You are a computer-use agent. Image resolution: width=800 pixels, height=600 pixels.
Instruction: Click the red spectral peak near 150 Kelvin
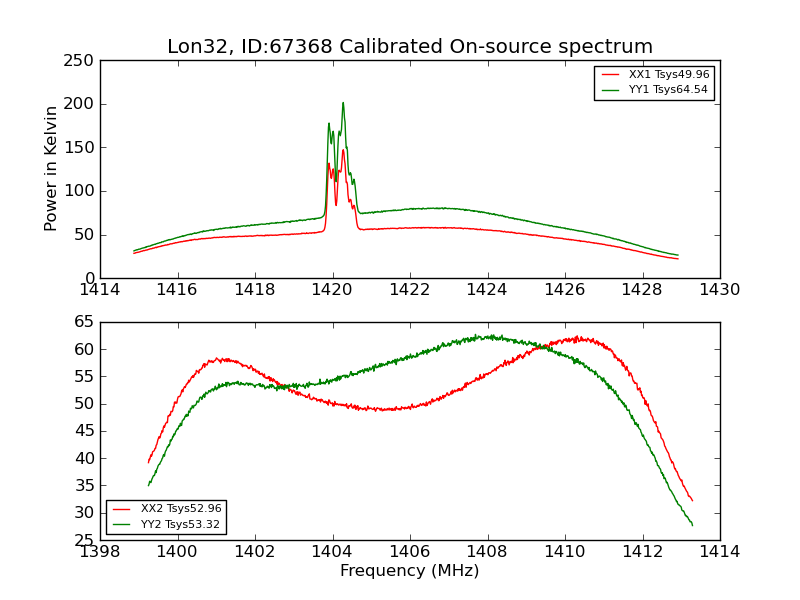click(343, 151)
